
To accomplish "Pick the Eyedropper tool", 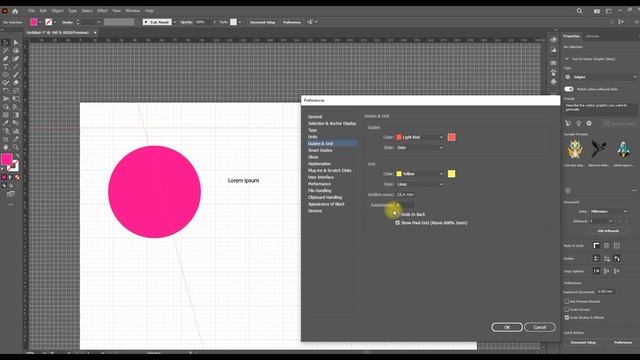I will coord(6,123).
